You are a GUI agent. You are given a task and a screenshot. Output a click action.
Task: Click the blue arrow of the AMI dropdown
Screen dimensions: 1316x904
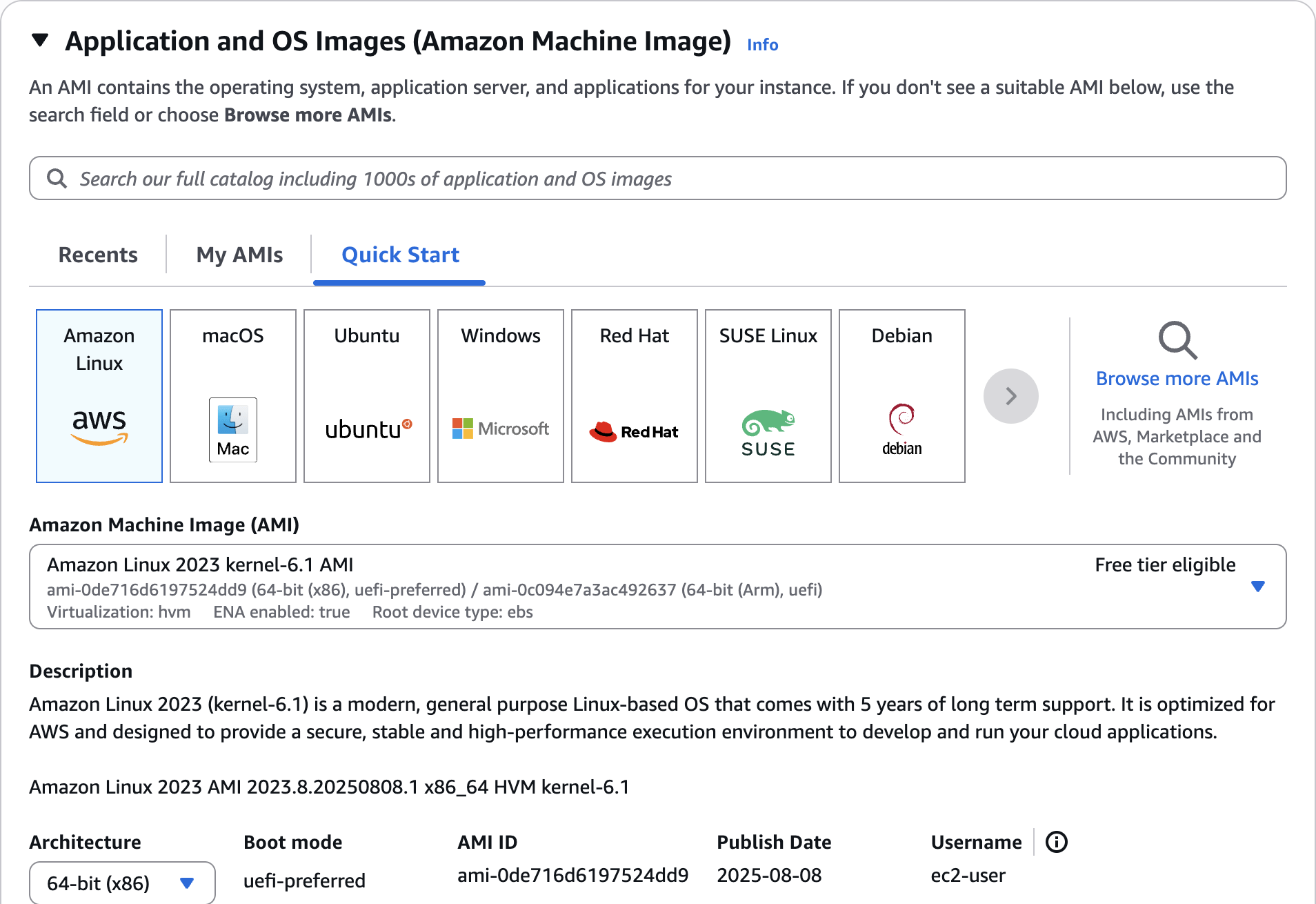(x=1258, y=587)
